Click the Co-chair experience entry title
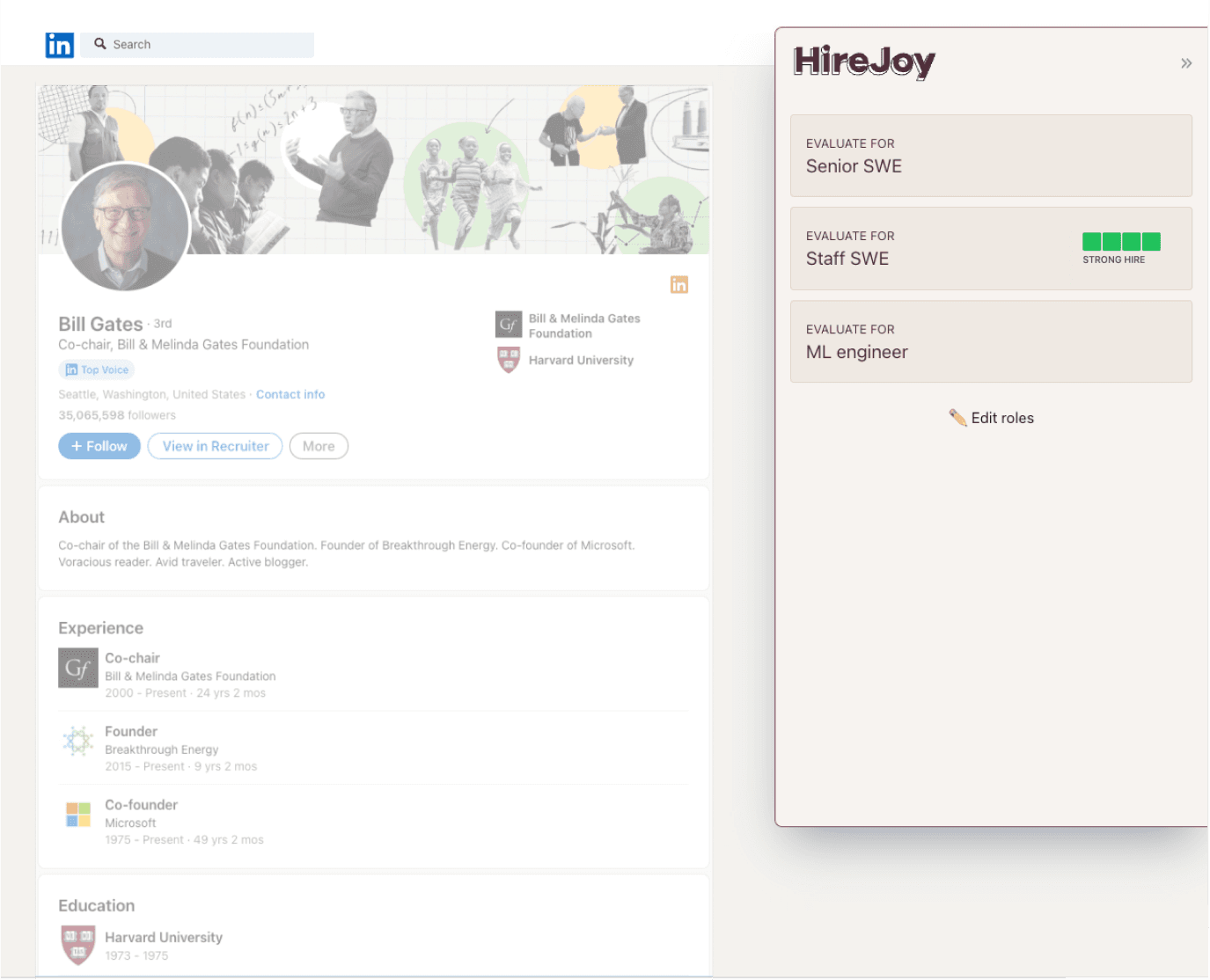The image size is (1210, 980). pos(132,658)
